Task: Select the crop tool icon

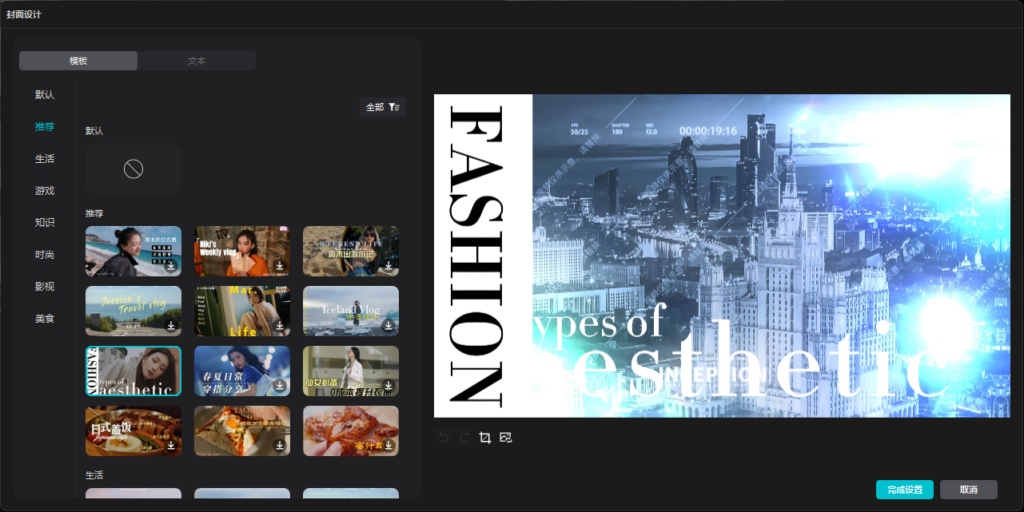Action: pos(485,438)
